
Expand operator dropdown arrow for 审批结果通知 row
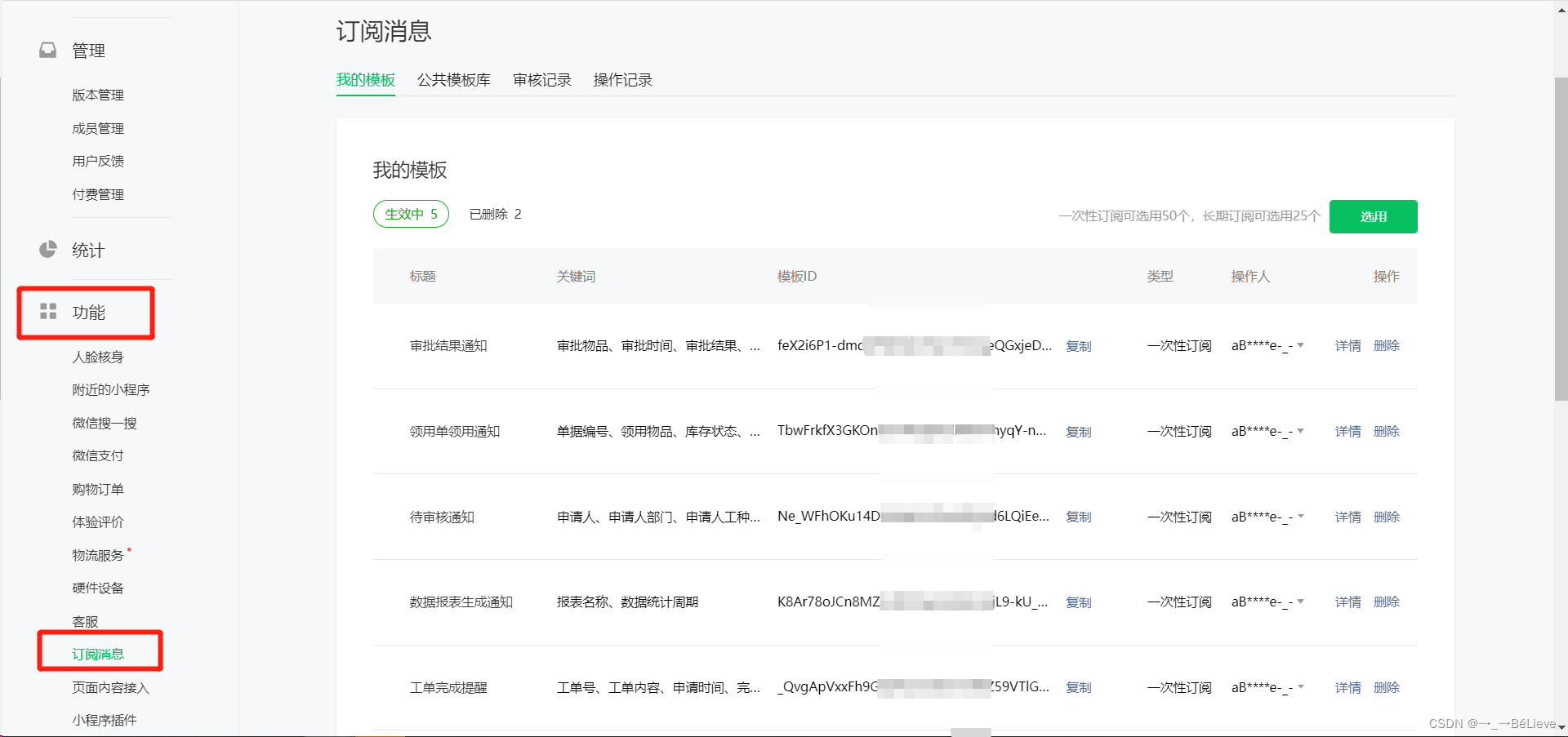point(1301,345)
